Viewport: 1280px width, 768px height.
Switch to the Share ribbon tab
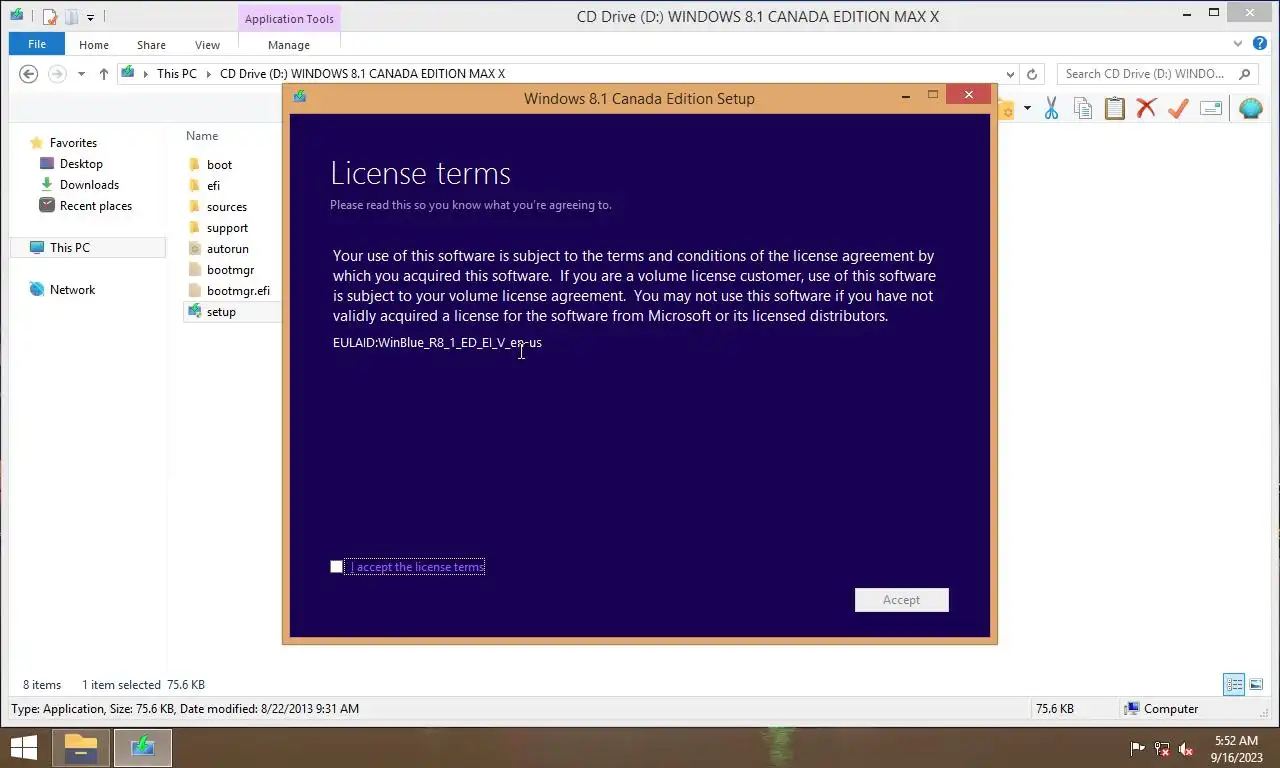[x=152, y=45]
